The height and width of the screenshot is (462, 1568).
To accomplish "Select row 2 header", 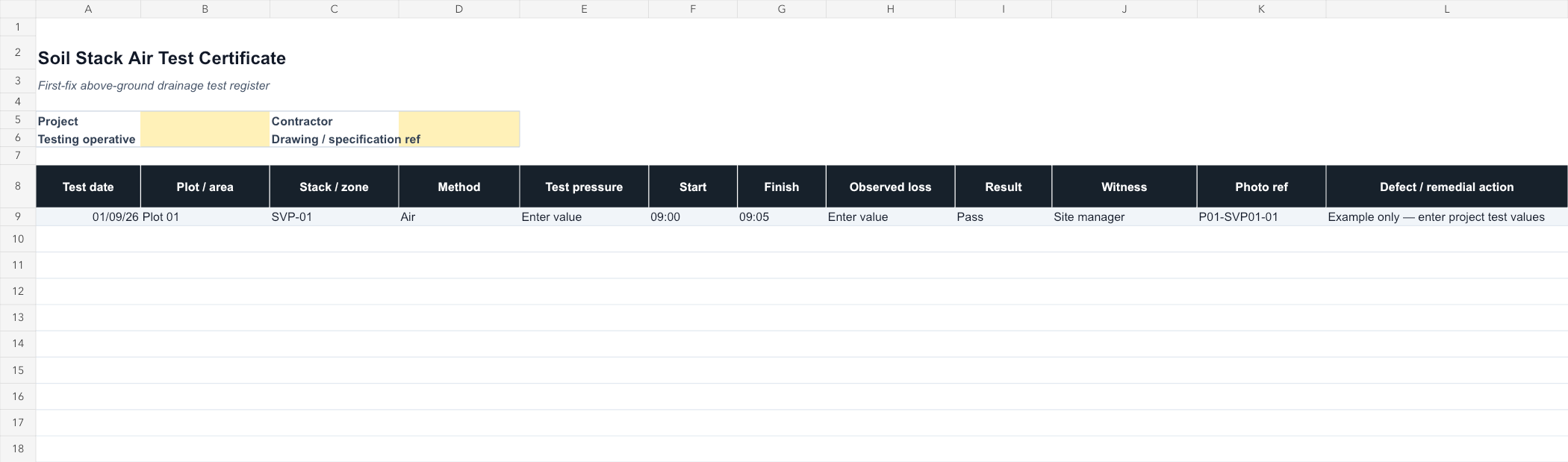I will tap(18, 53).
